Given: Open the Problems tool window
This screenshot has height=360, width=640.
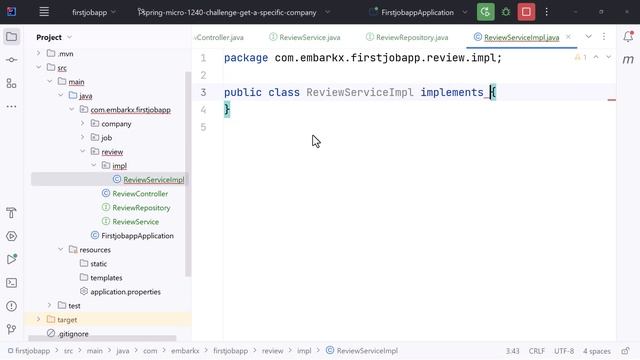Looking at the screenshot, I should coord(11,306).
